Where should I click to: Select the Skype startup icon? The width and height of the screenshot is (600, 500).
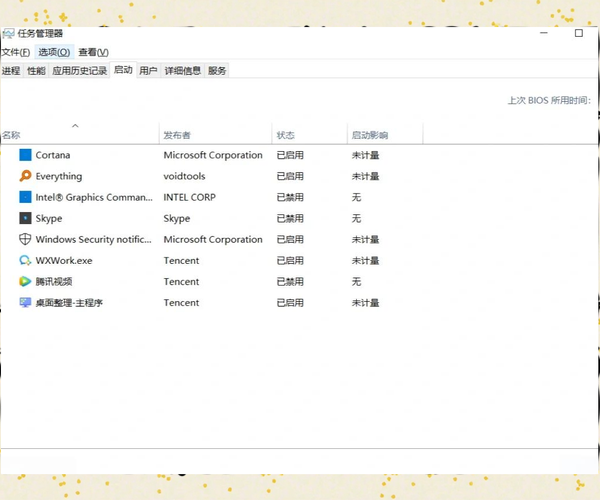26,218
